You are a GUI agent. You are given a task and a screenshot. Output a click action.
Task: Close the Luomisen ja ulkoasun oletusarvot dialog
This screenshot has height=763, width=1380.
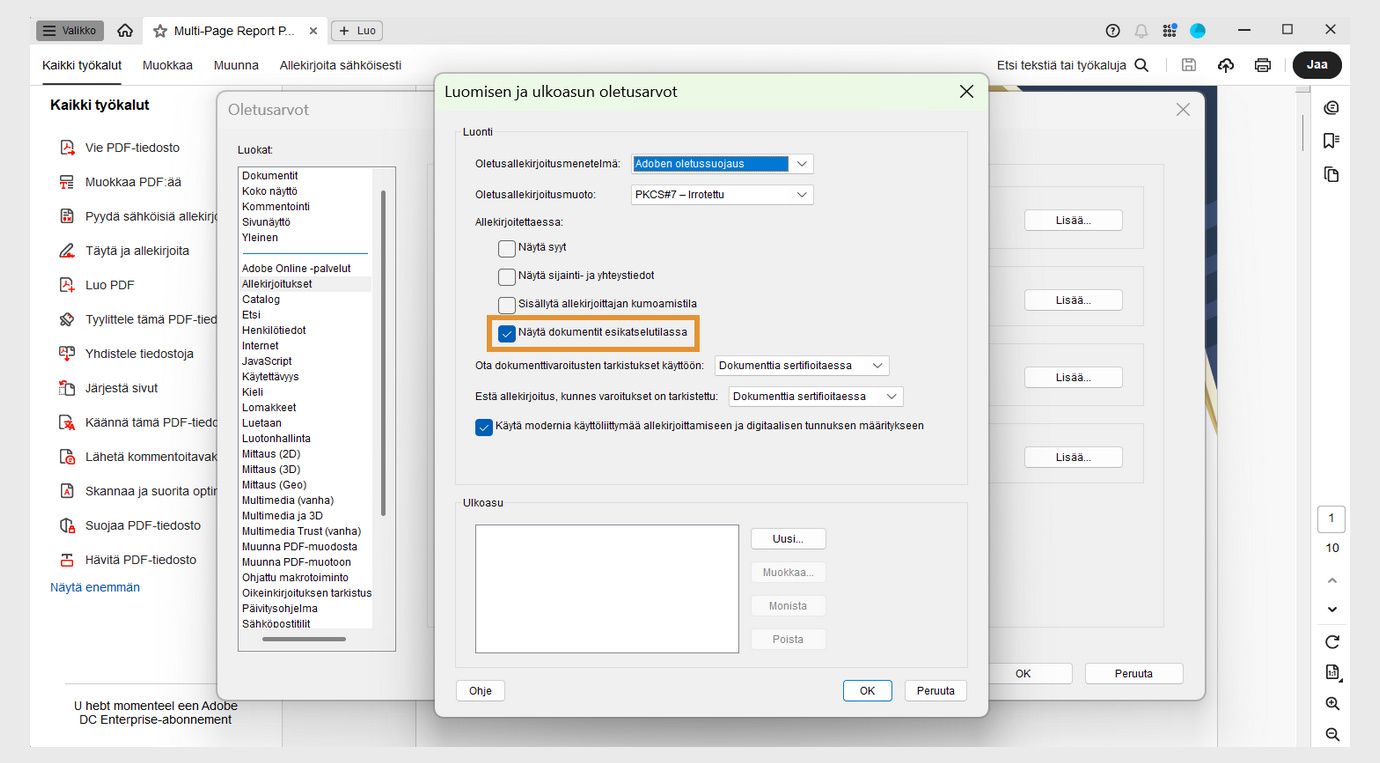(966, 92)
